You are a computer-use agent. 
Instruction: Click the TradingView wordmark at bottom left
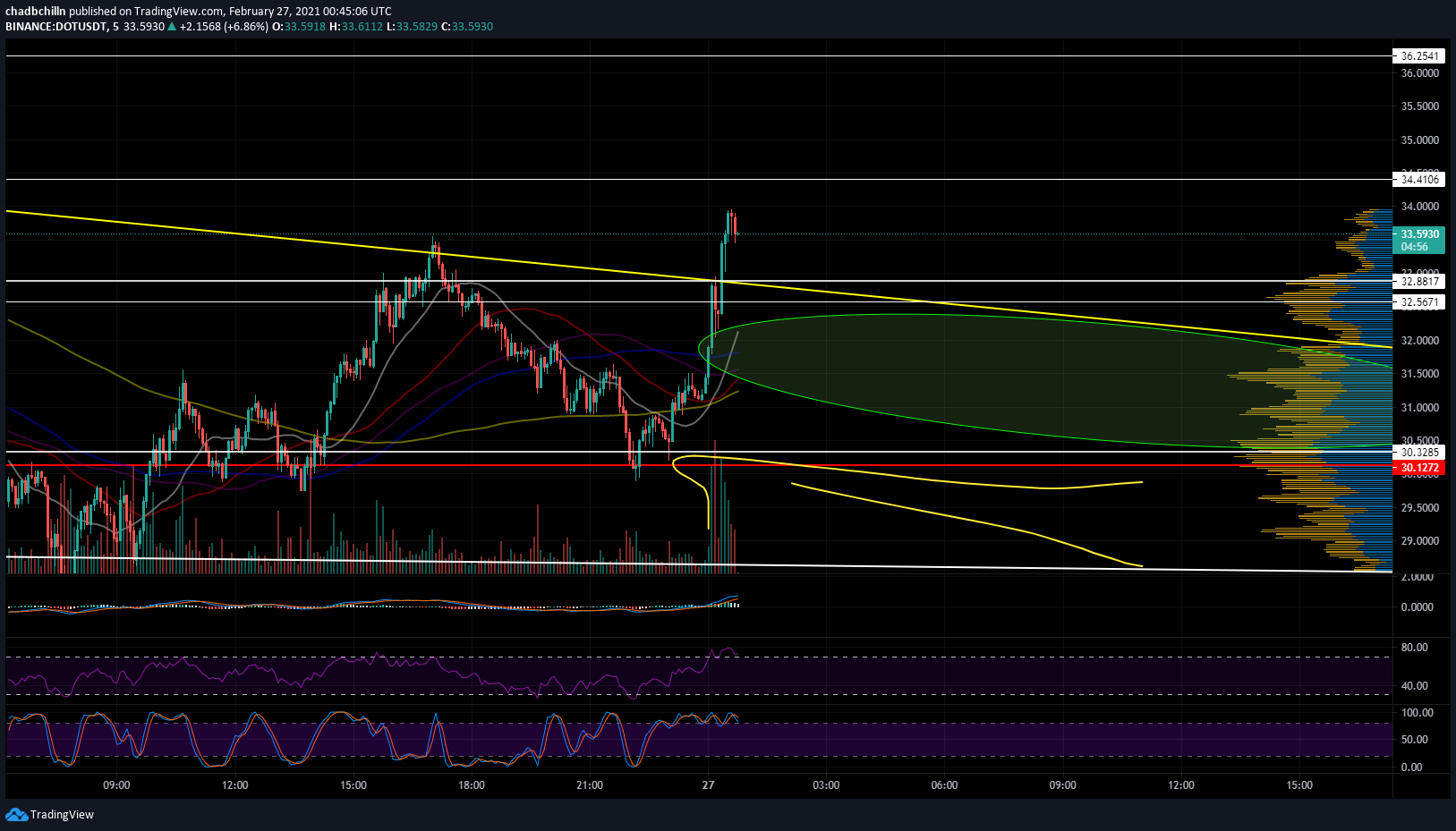coord(62,815)
